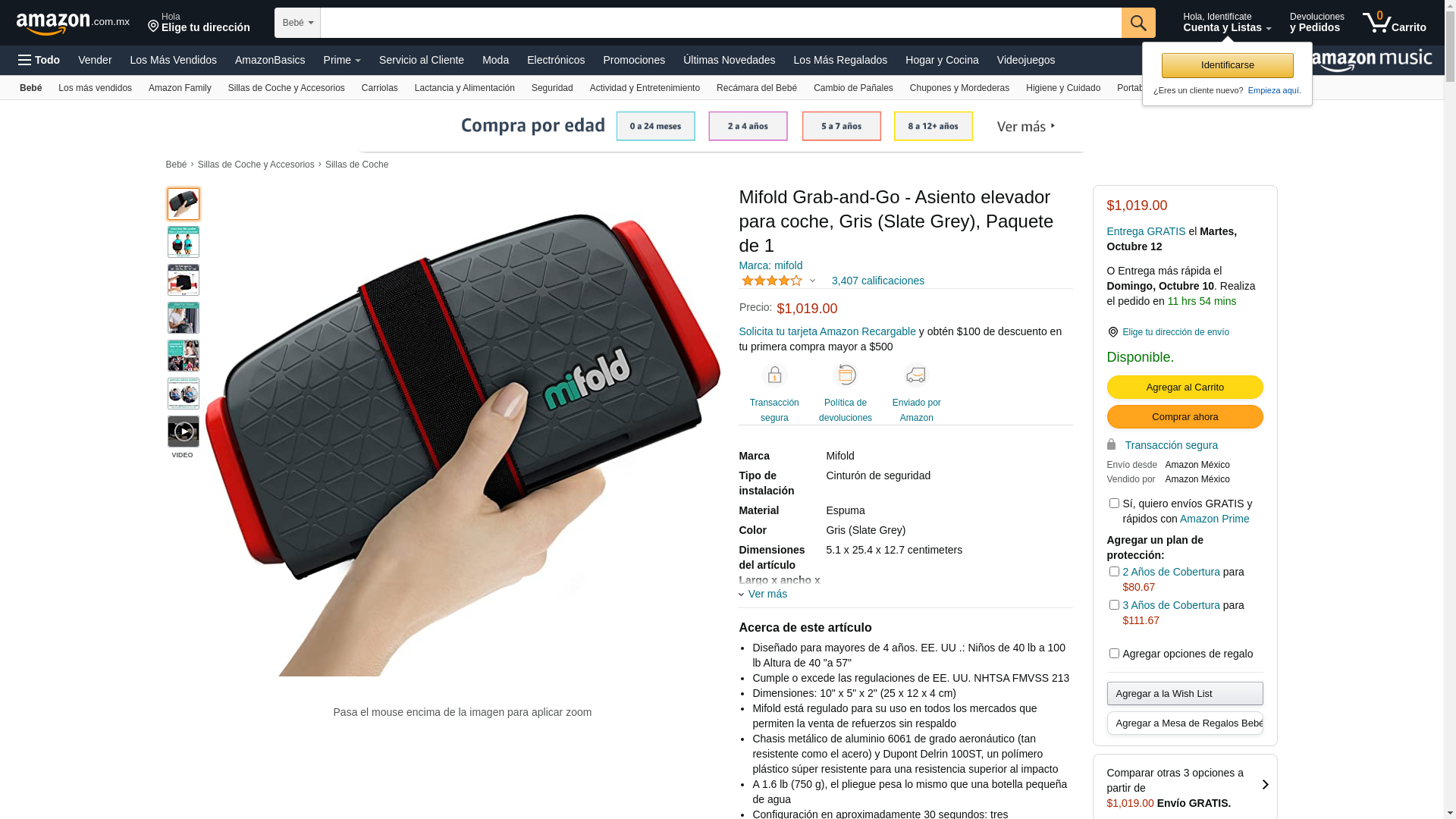
Task: Open the Todo hamburger menu
Action: [x=39, y=60]
